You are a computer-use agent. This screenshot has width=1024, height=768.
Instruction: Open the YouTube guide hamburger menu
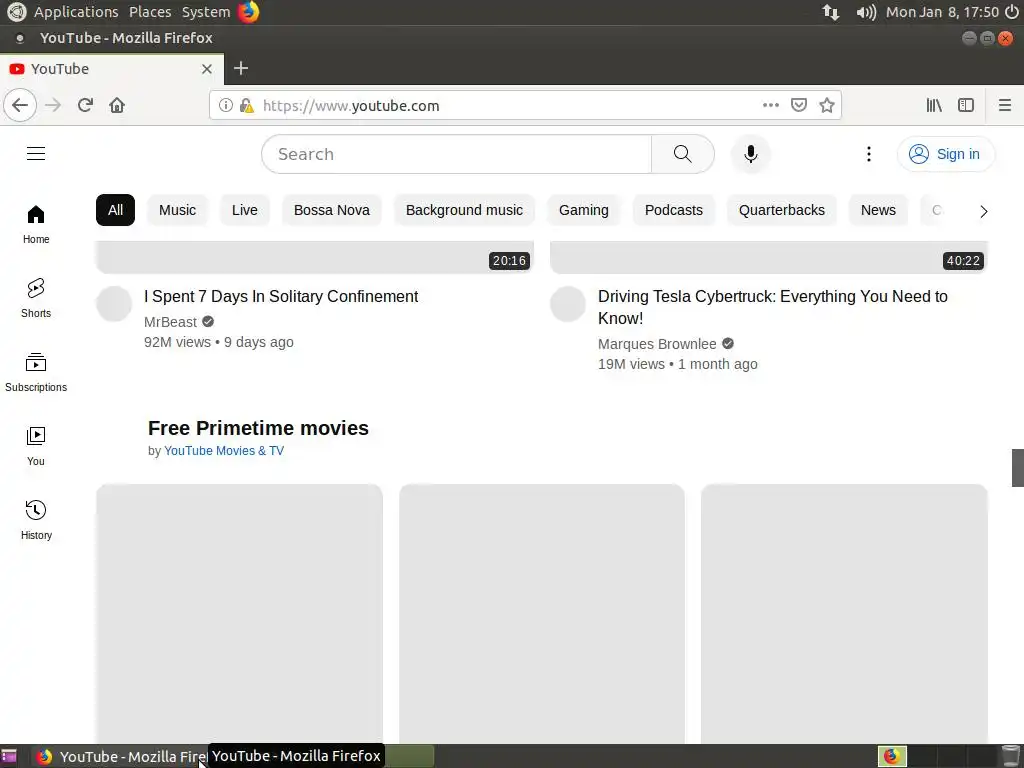[x=36, y=153]
